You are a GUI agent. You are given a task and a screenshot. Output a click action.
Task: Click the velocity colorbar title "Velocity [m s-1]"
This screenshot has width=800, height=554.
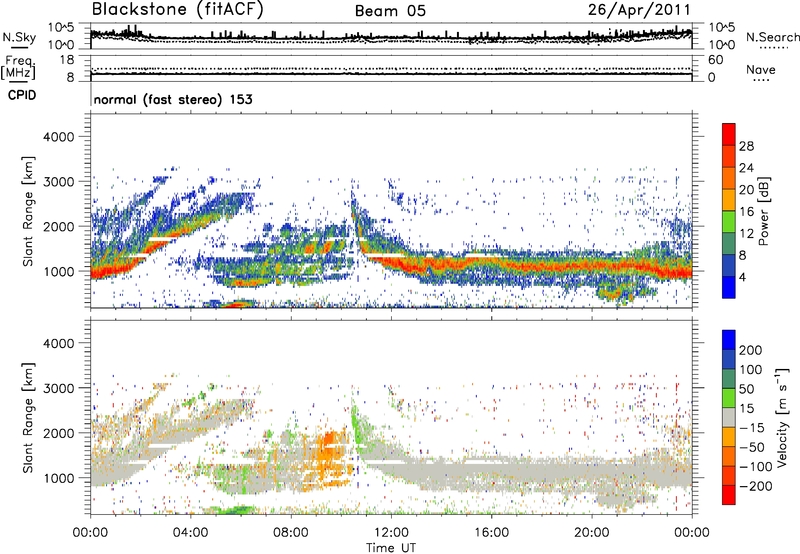pos(783,417)
